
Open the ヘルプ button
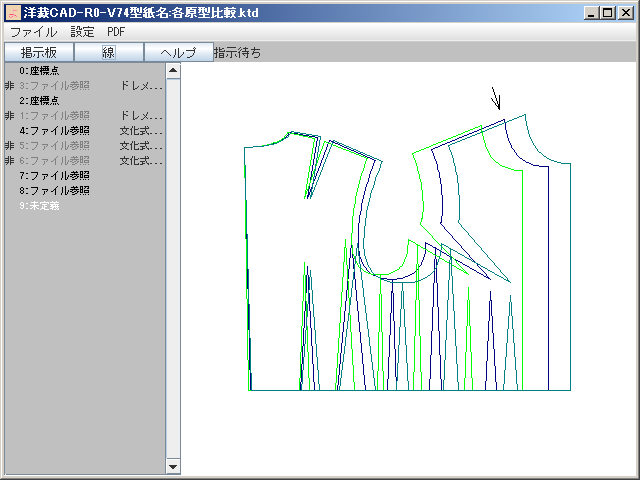point(179,52)
